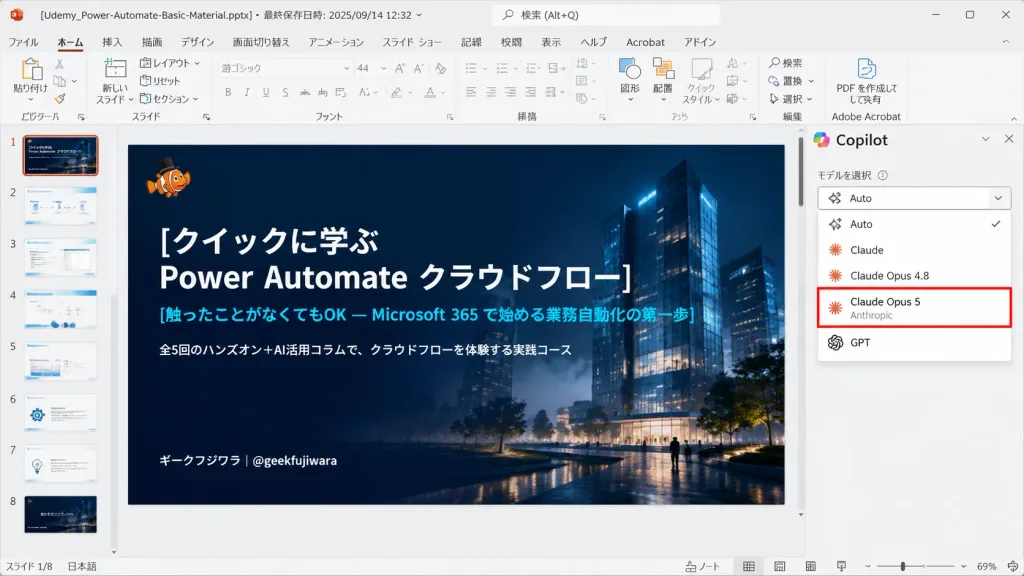Click the Align Left paragraph icon

coord(471,92)
